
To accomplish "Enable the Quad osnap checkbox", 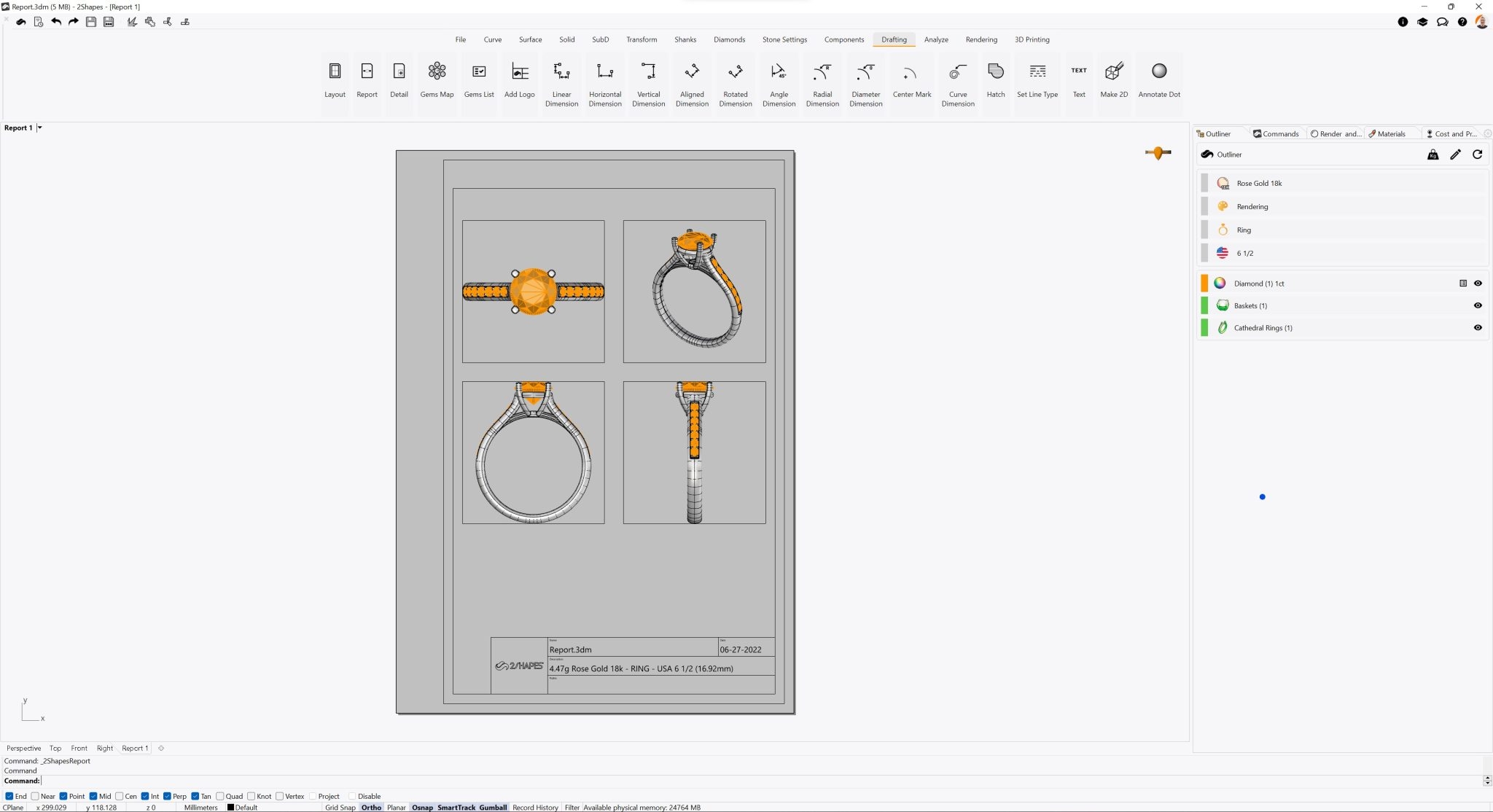I will [x=220, y=796].
